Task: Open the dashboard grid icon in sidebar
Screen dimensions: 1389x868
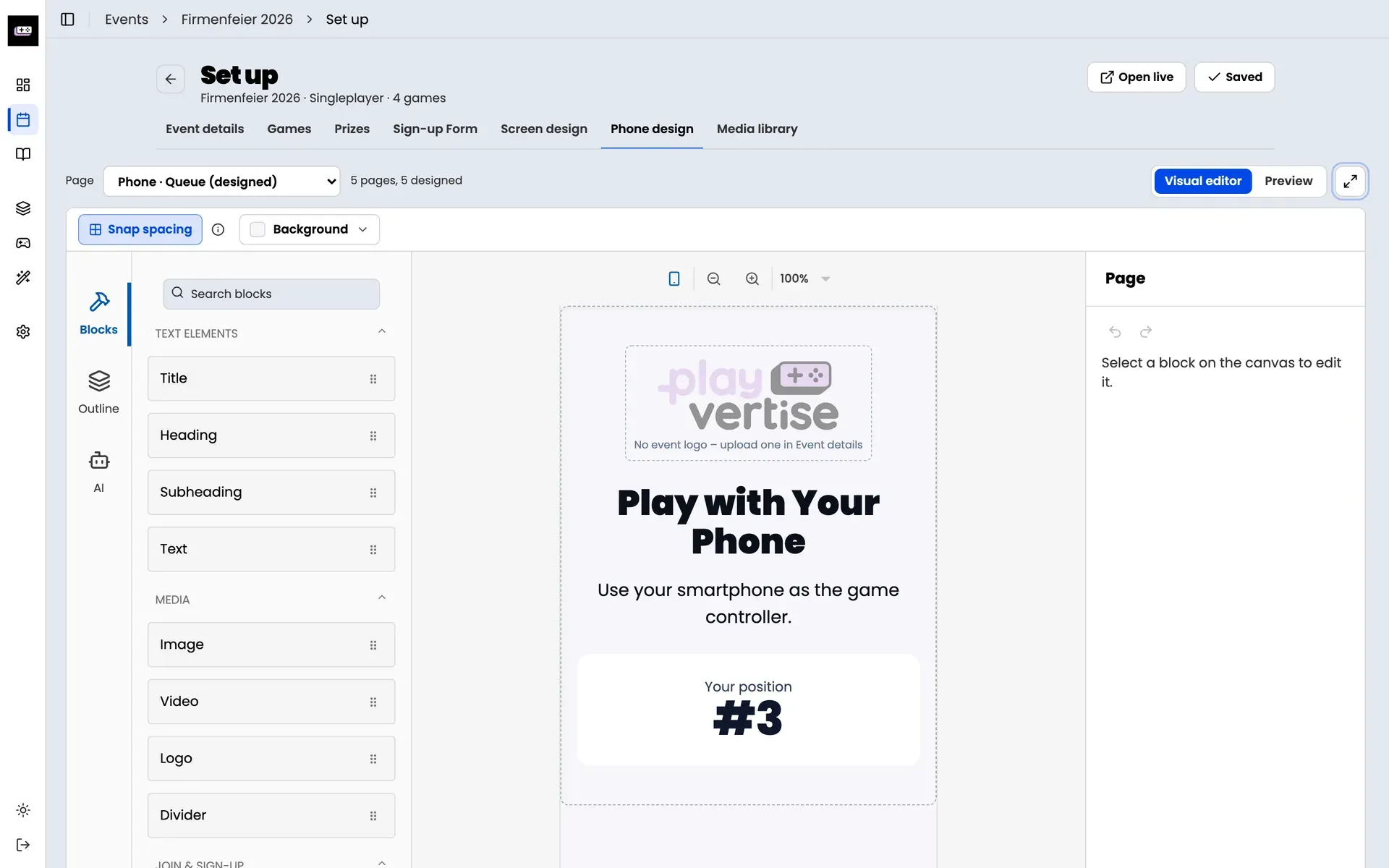Action: [23, 85]
